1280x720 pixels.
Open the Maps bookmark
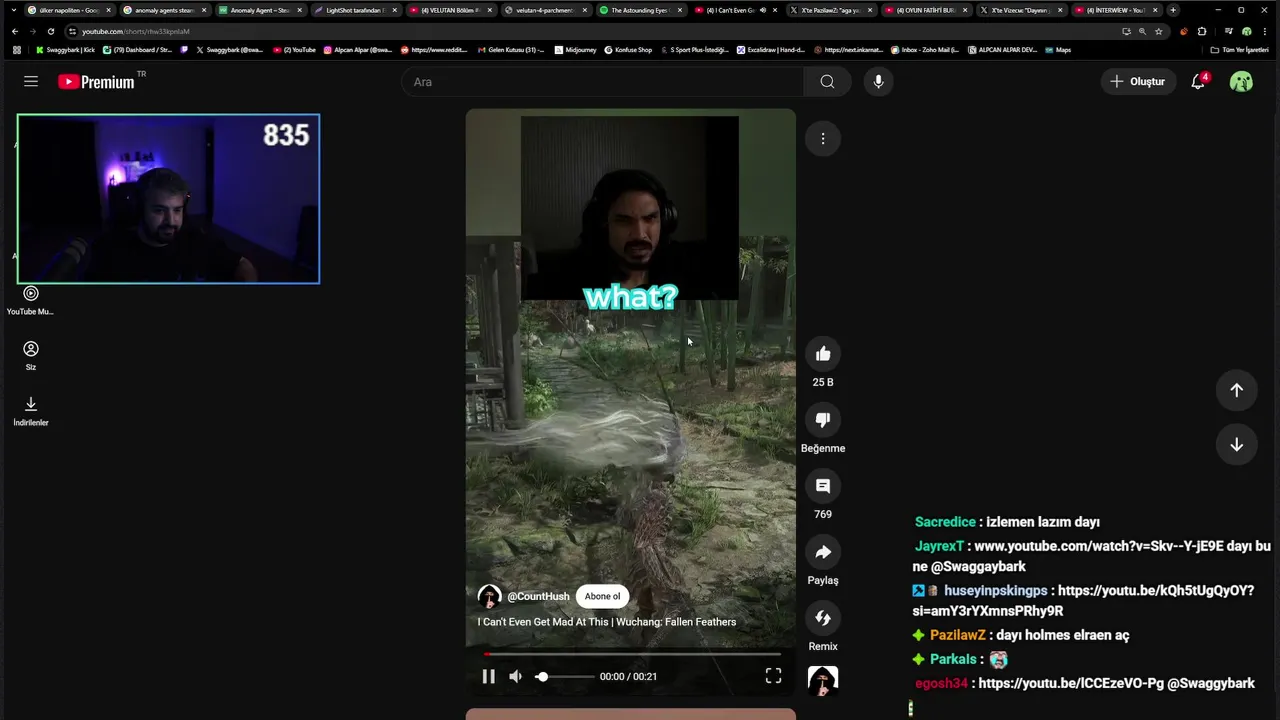pyautogui.click(x=1058, y=49)
